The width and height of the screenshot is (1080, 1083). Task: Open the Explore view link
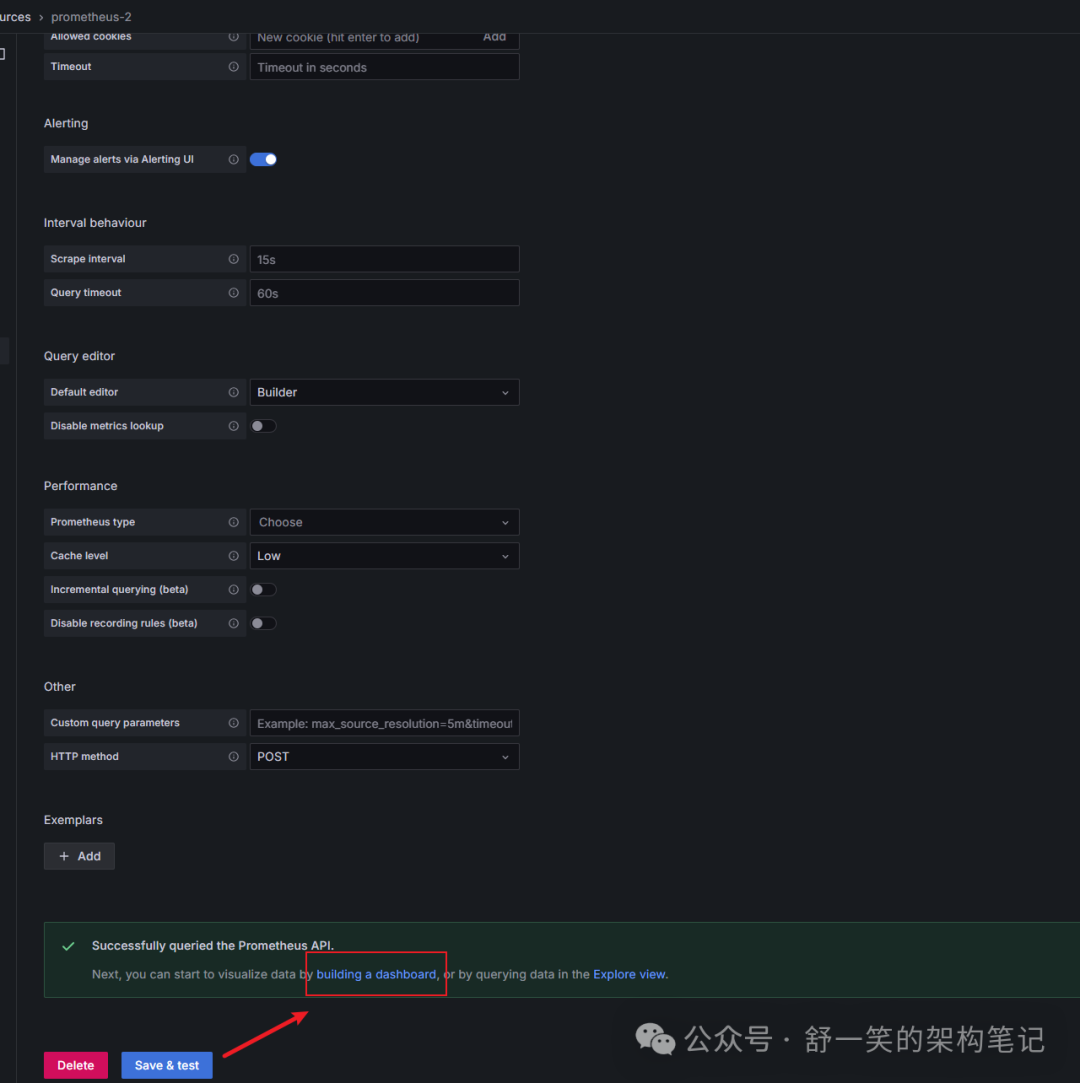tap(630, 975)
